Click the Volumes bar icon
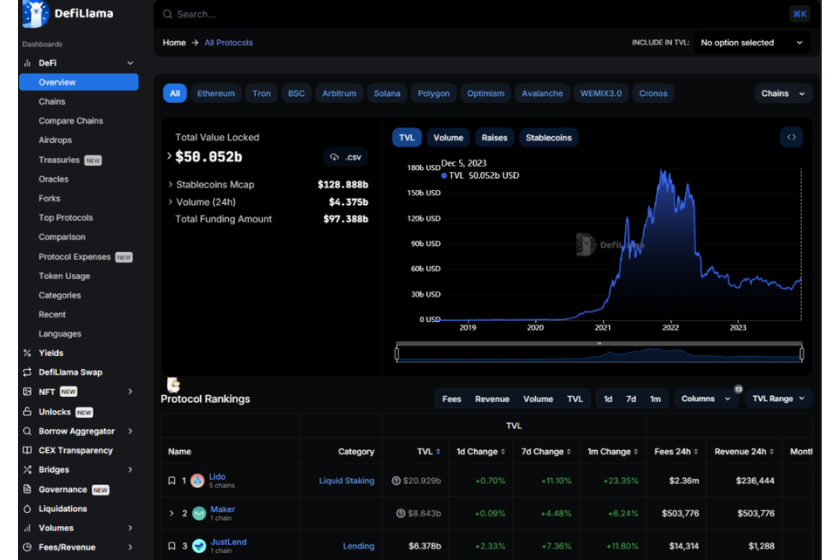The height and width of the screenshot is (560, 840). 27,528
